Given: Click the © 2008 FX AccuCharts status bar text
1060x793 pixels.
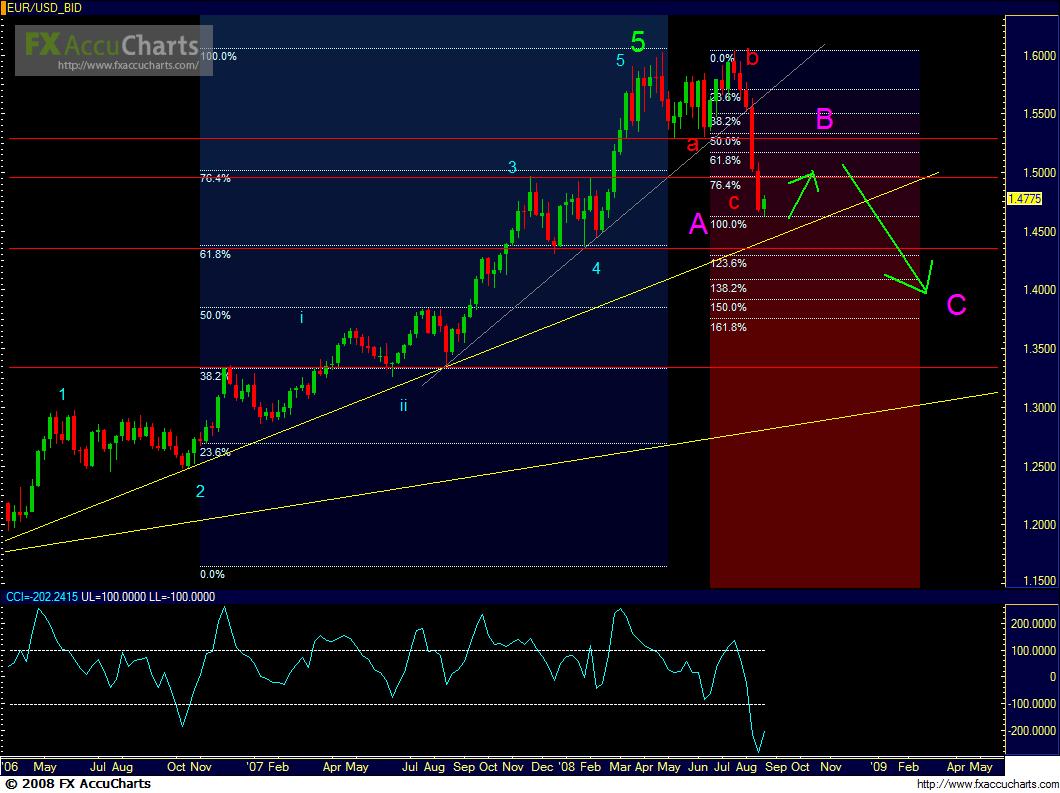Looking at the screenshot, I should 77,785.
